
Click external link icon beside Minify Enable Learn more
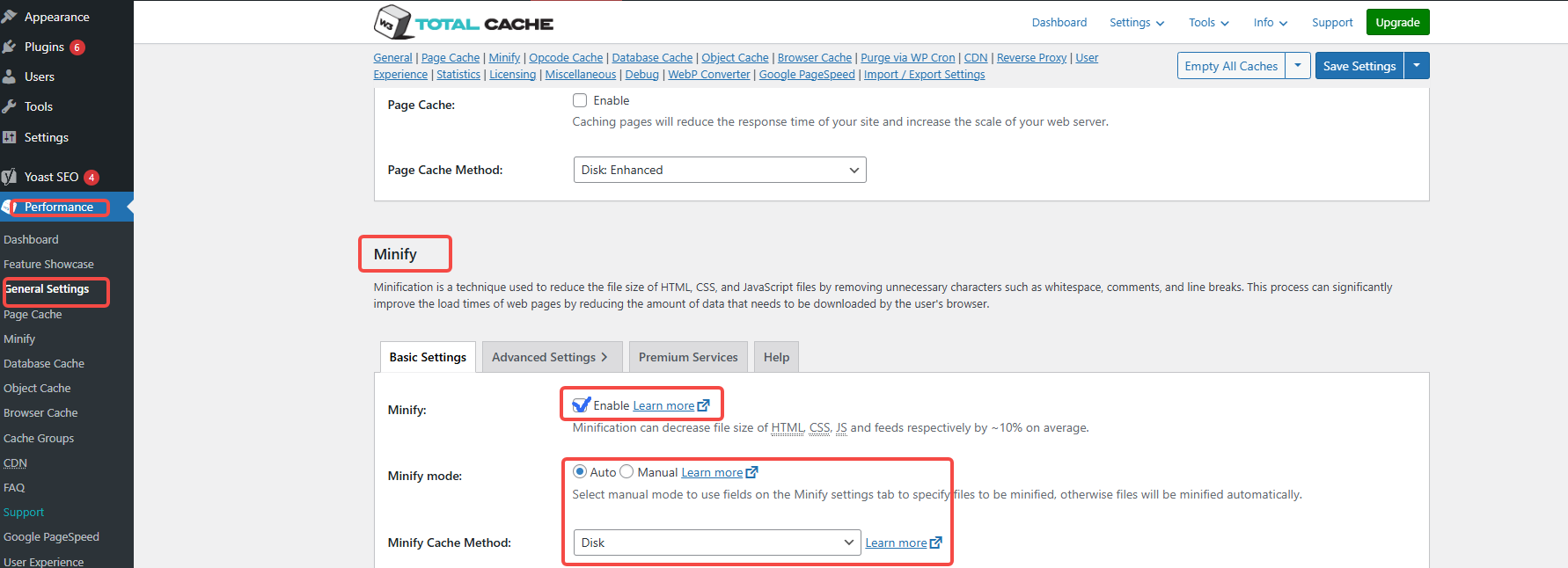pos(703,405)
